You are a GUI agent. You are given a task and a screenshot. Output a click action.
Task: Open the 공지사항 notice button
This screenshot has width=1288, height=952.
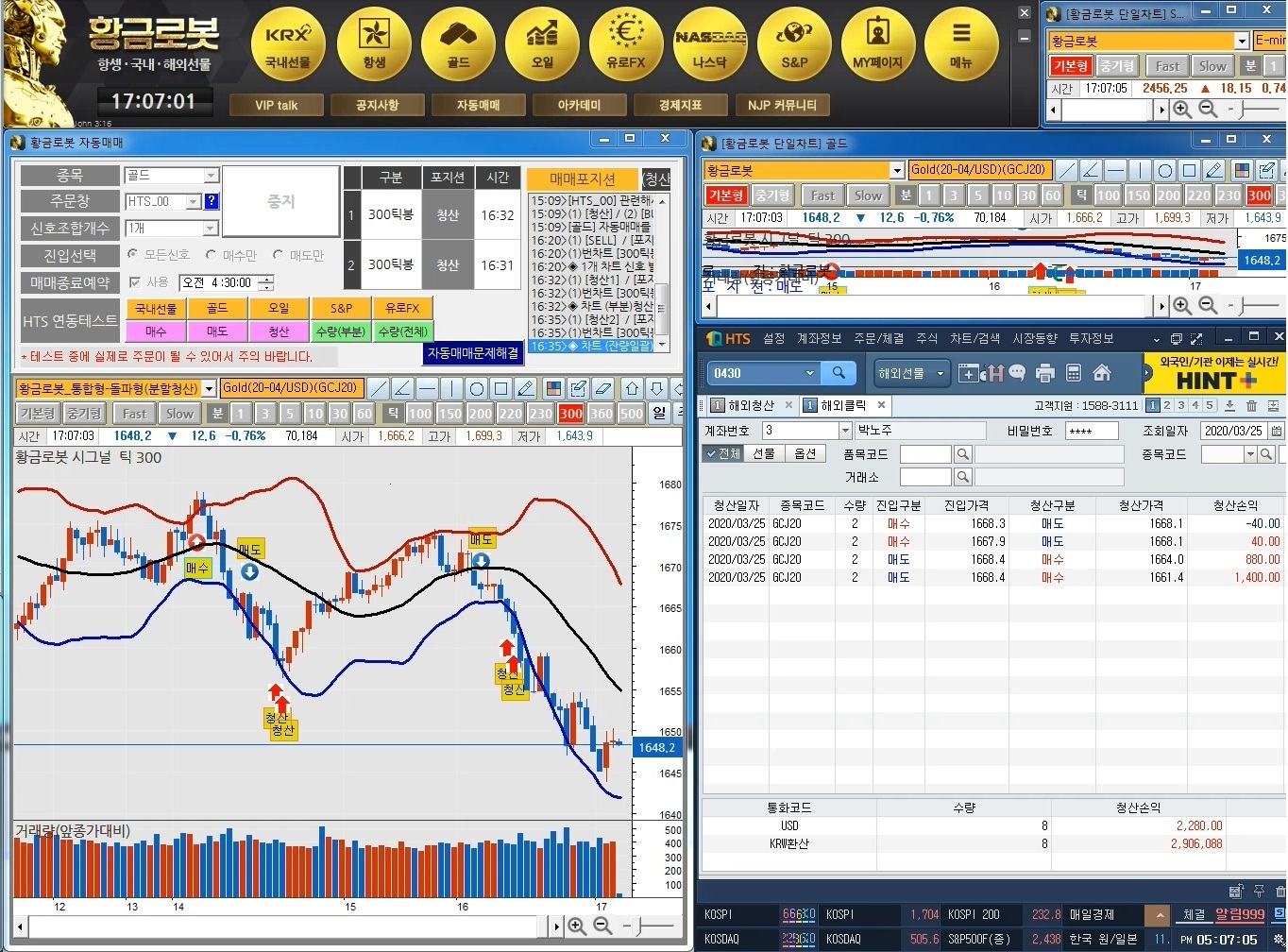(x=377, y=105)
